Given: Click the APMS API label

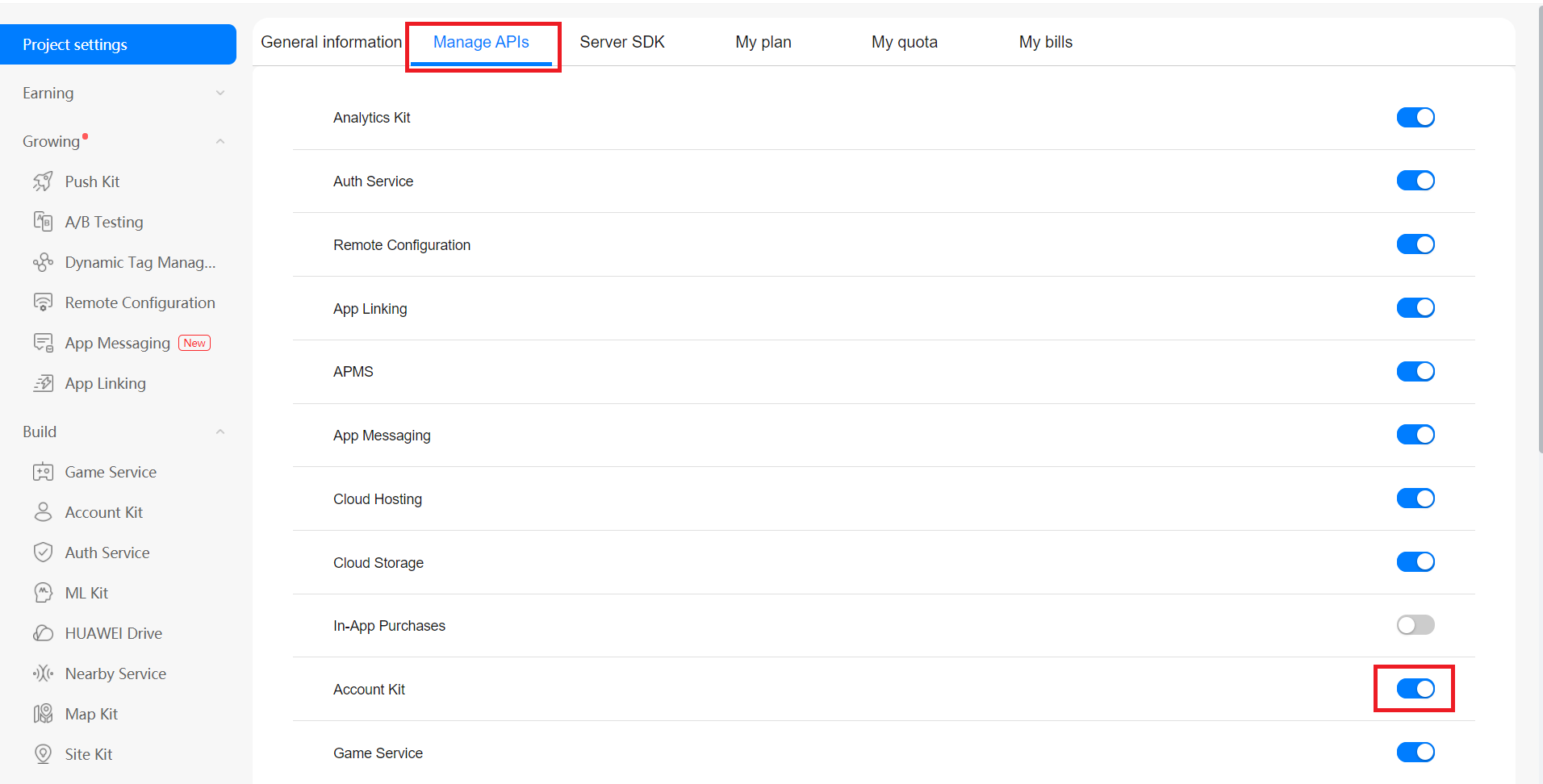Looking at the screenshot, I should tap(353, 372).
